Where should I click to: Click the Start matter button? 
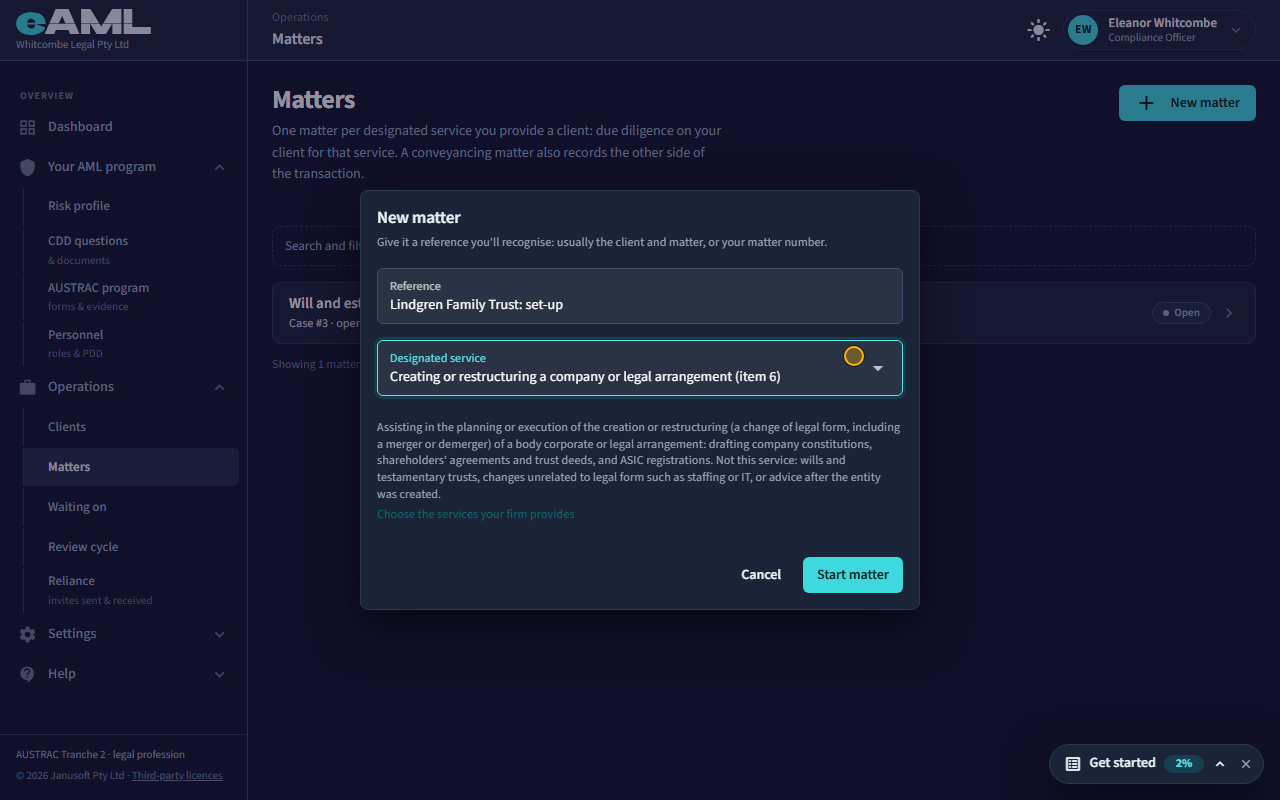(853, 575)
